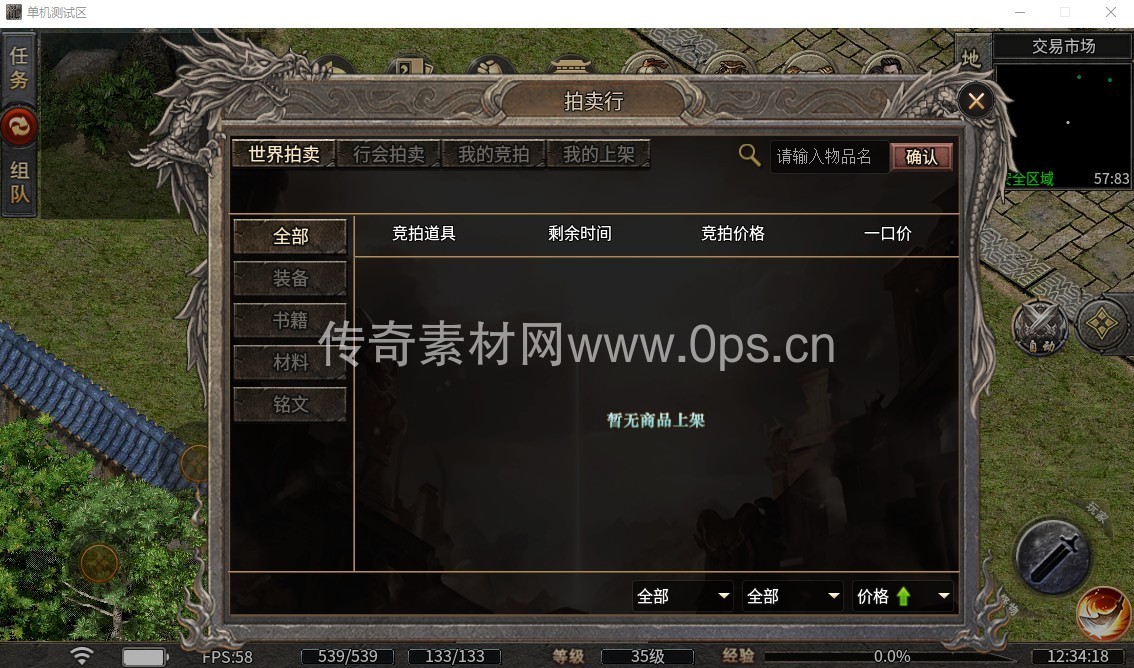1134x668 pixels.
Task: Close the auction house window
Action: (x=976, y=100)
